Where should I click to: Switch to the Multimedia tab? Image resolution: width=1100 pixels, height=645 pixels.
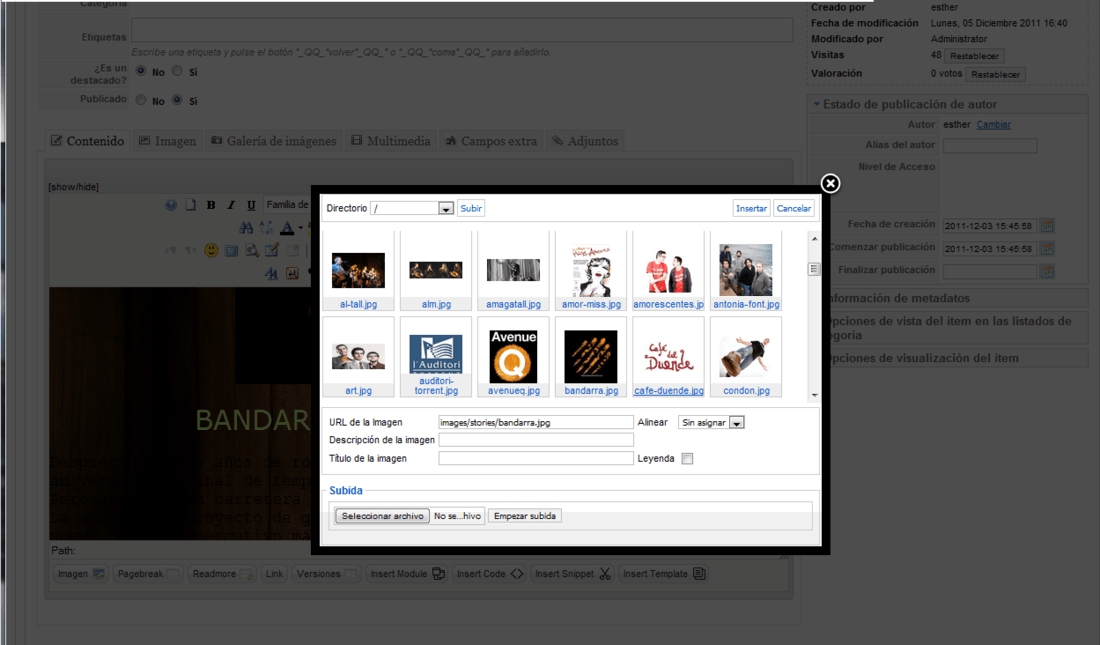click(x=391, y=141)
